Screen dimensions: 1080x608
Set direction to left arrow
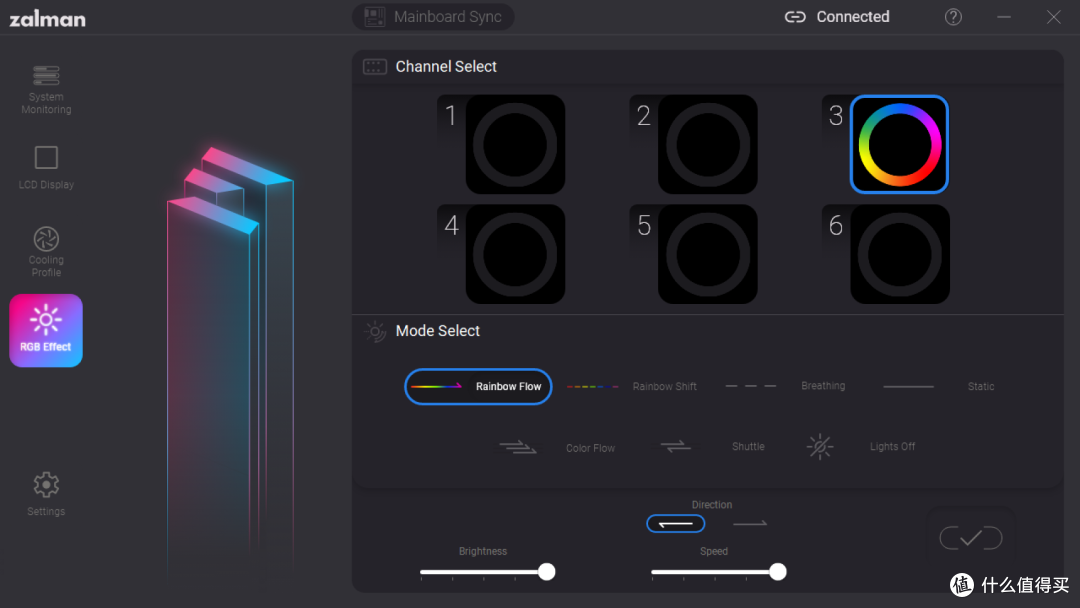coord(676,524)
